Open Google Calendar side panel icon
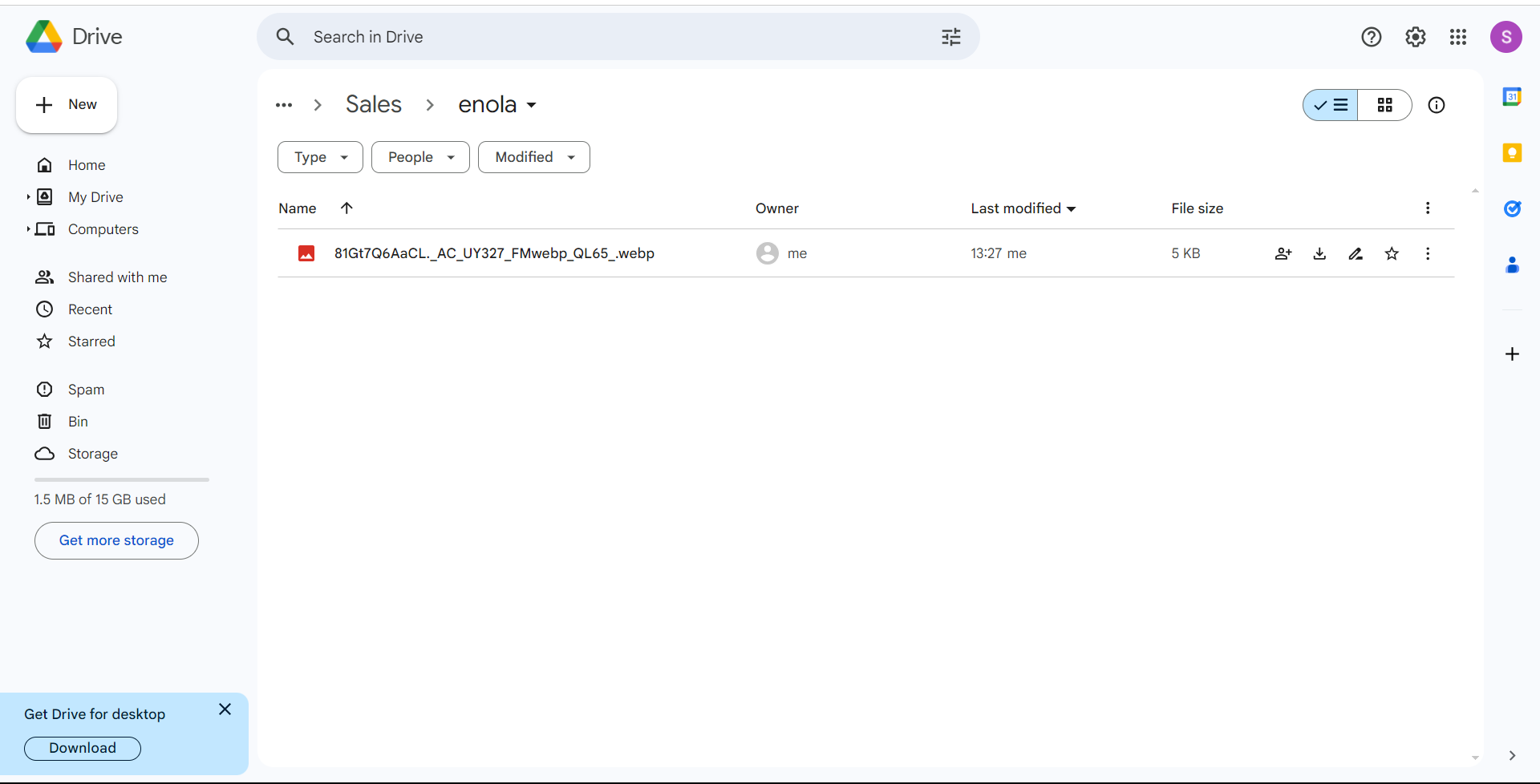 pyautogui.click(x=1512, y=97)
